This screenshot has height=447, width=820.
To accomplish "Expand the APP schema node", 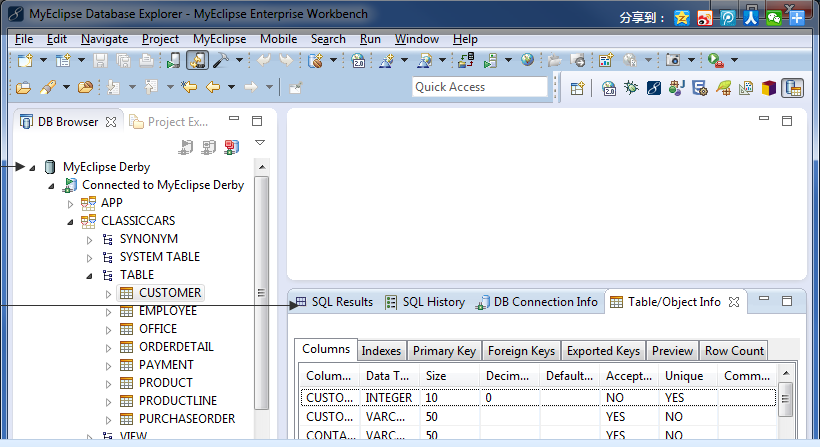I will (71, 204).
